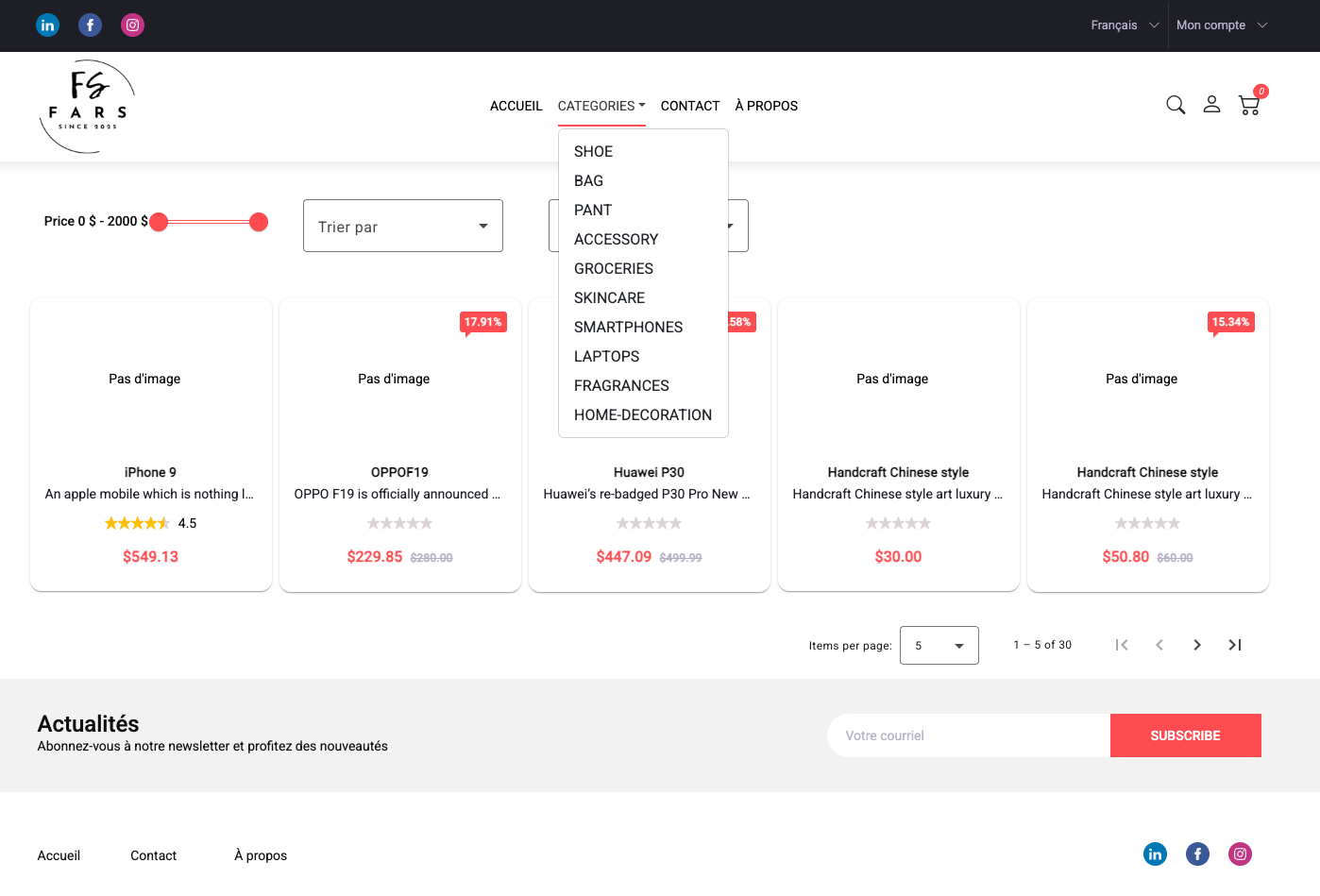Click the Facebook icon in top header
The image size is (1320, 896).
pos(90,25)
